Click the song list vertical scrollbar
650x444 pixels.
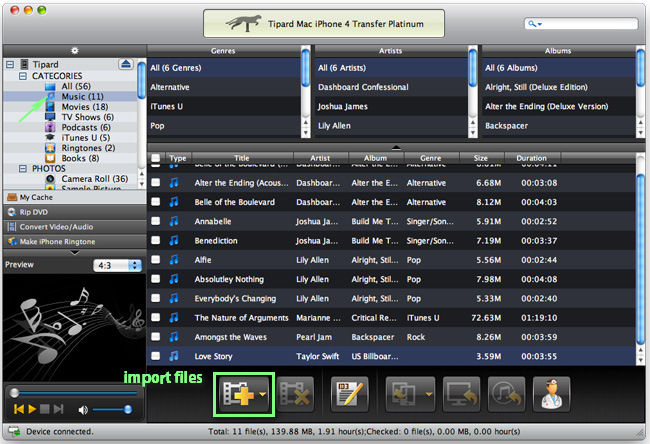click(640, 259)
